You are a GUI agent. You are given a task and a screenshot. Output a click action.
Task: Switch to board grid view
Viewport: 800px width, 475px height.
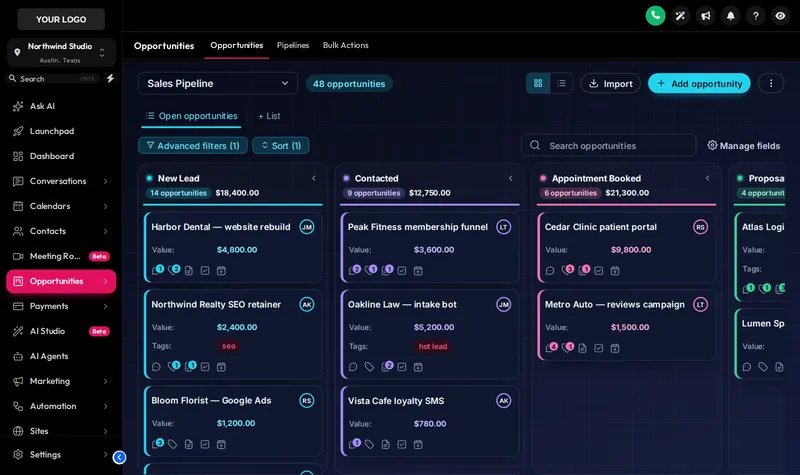pyautogui.click(x=538, y=83)
